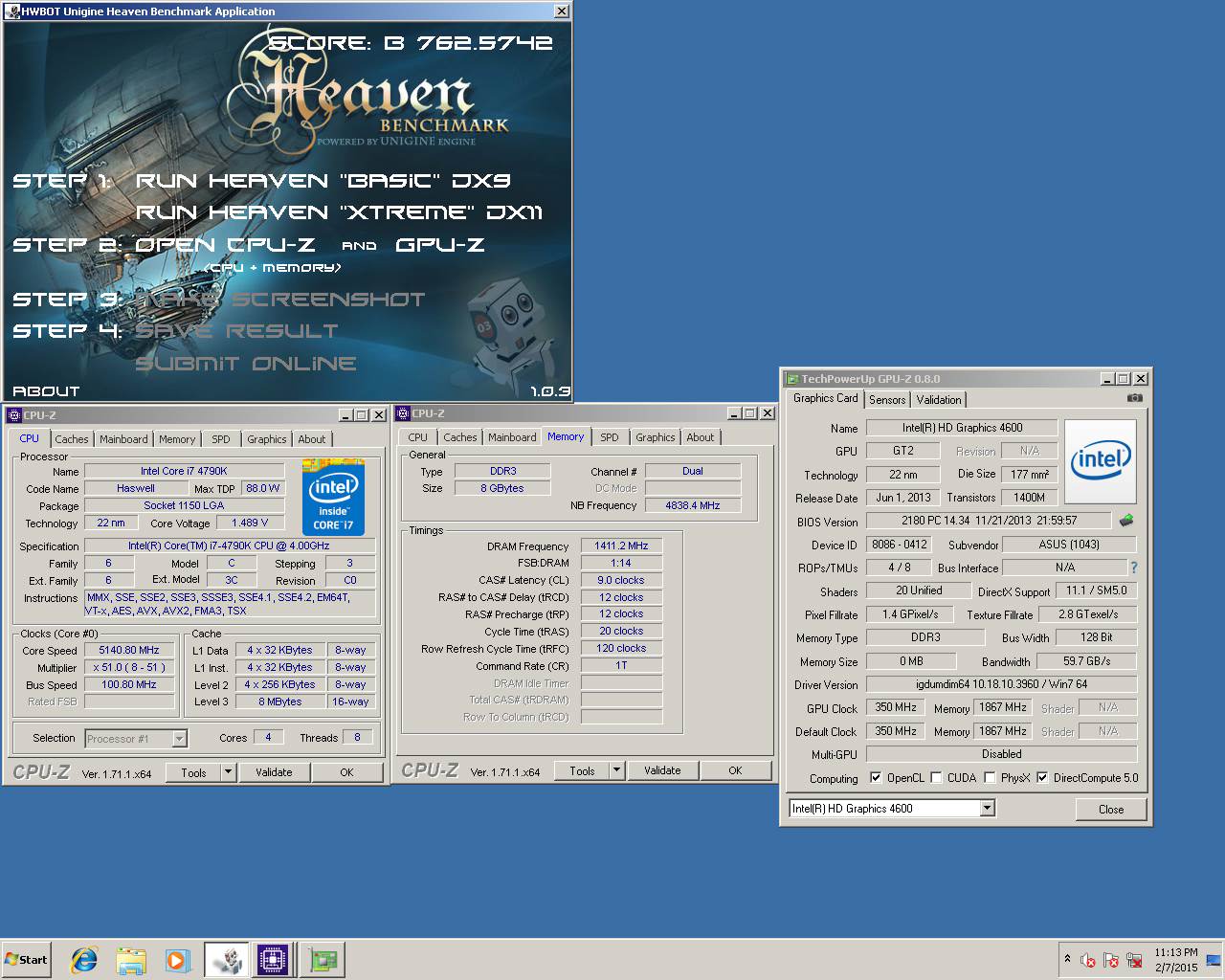Click GPU-Z screenshot camera icon

pos(1134,398)
